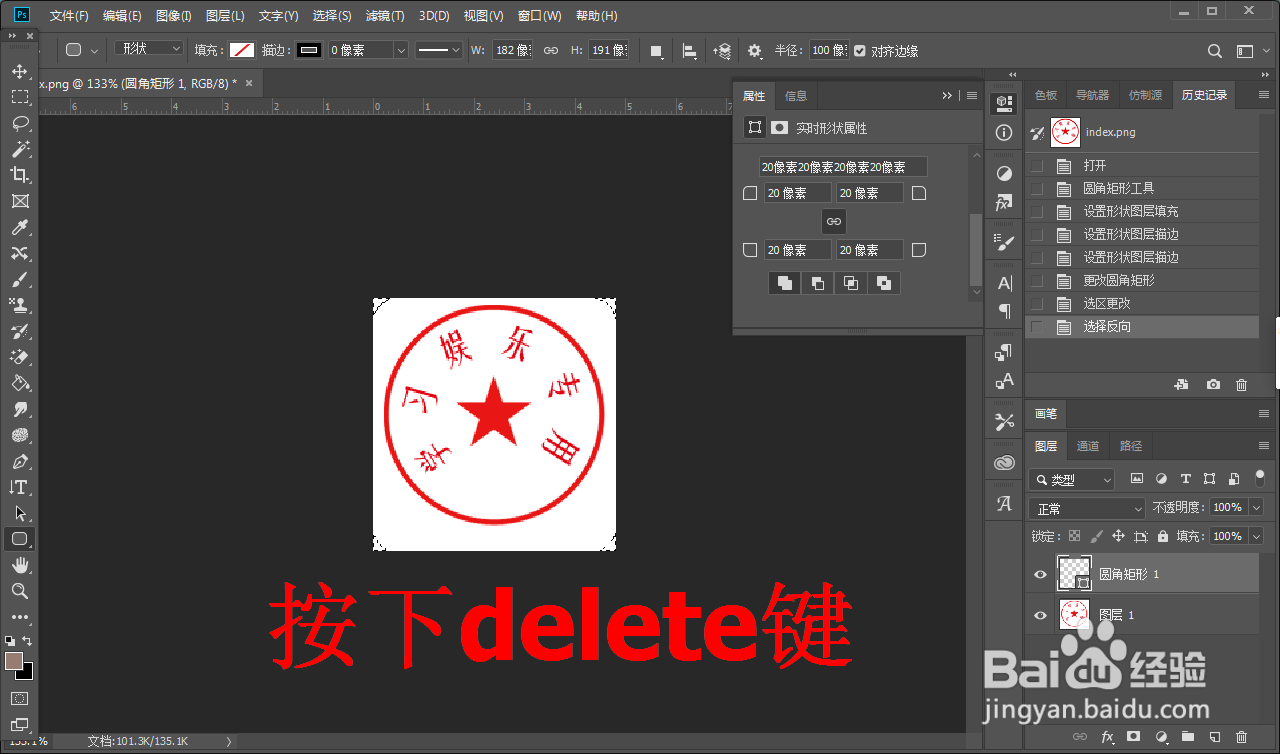Select the Zoom tool

pos(19,591)
